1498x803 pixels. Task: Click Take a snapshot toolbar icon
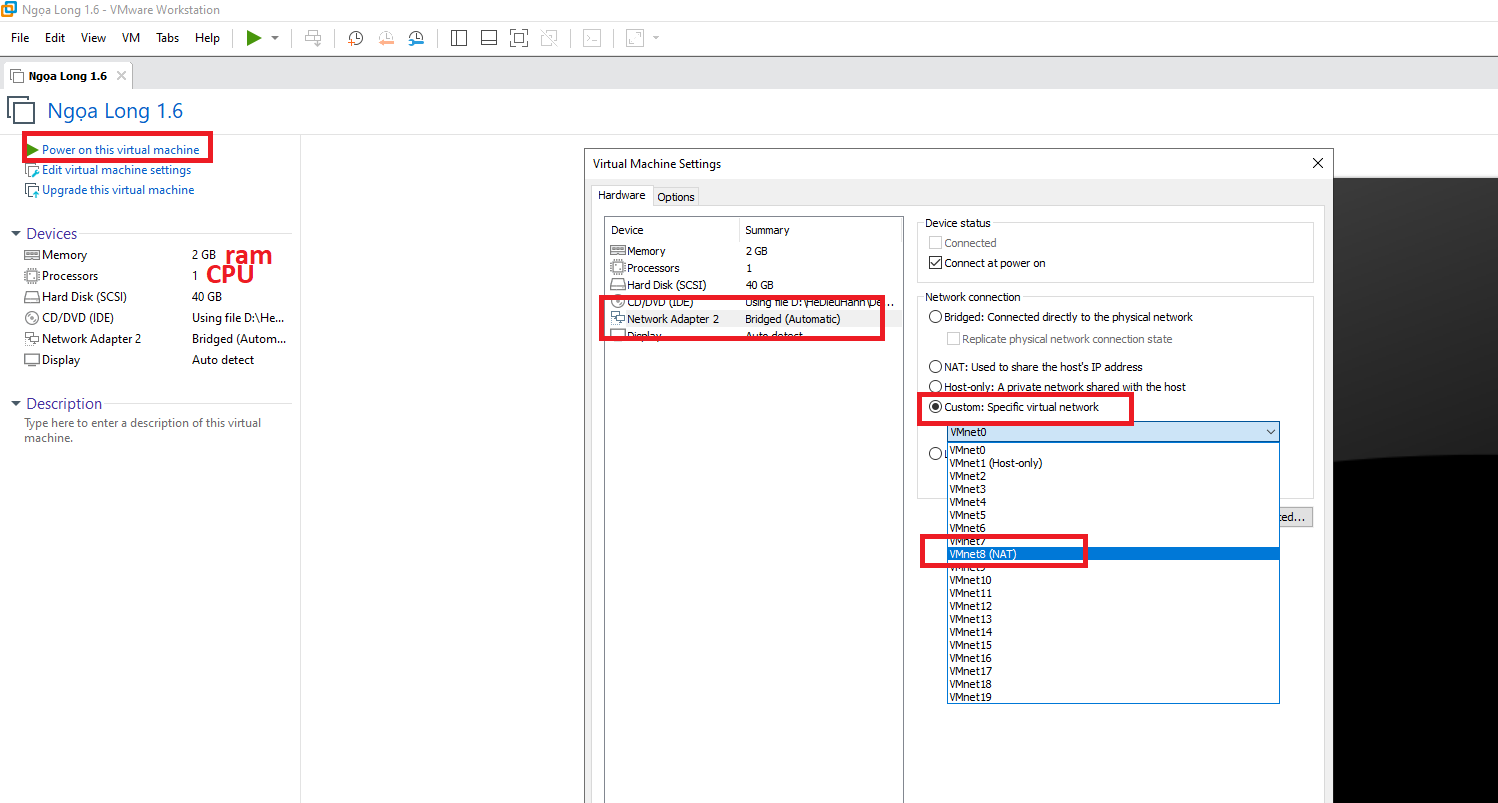click(355, 38)
